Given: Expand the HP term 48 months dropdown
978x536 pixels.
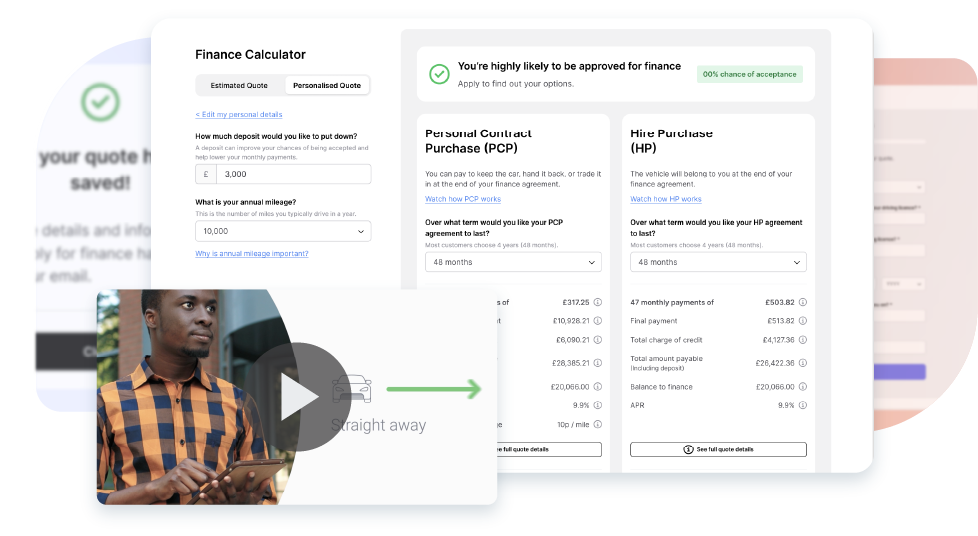Looking at the screenshot, I should tap(718, 262).
